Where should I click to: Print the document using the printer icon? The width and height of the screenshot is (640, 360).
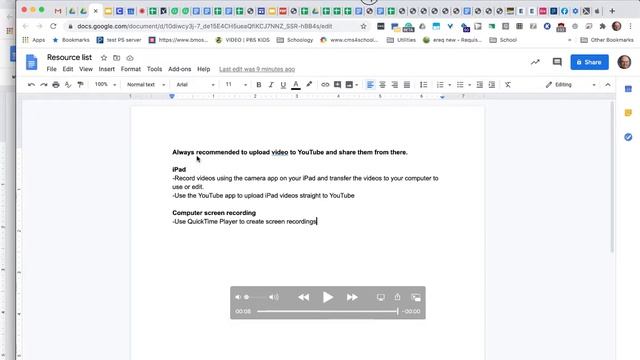pyautogui.click(x=56, y=84)
